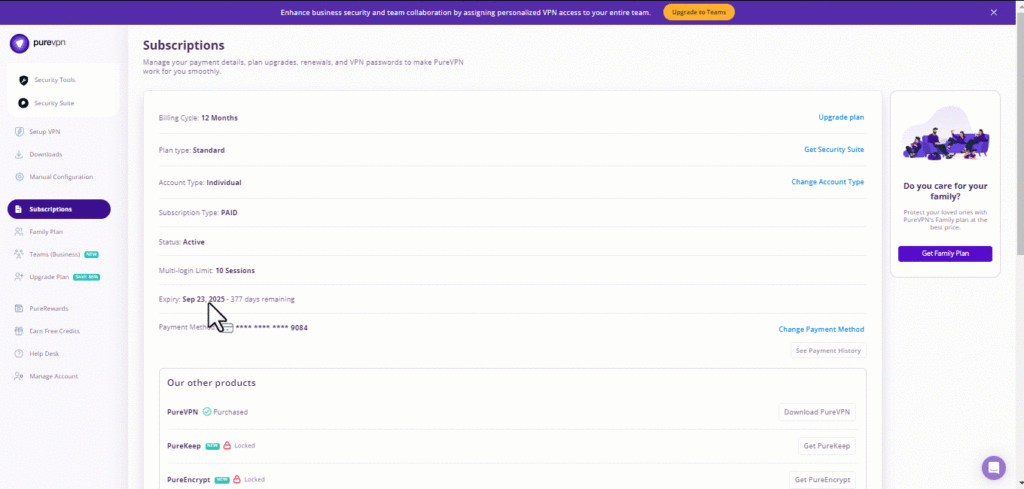The height and width of the screenshot is (489, 1024).
Task: Click Change Payment Method link
Action: (x=821, y=329)
